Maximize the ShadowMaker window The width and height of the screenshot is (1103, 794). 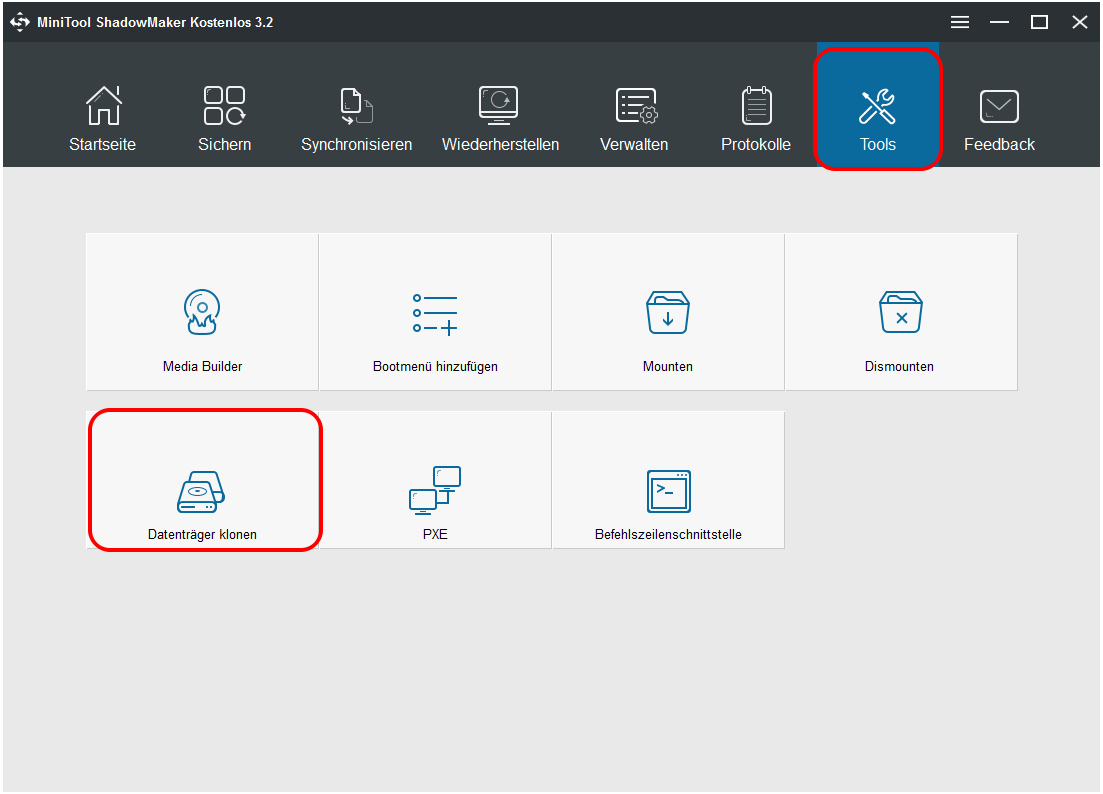pos(1039,22)
